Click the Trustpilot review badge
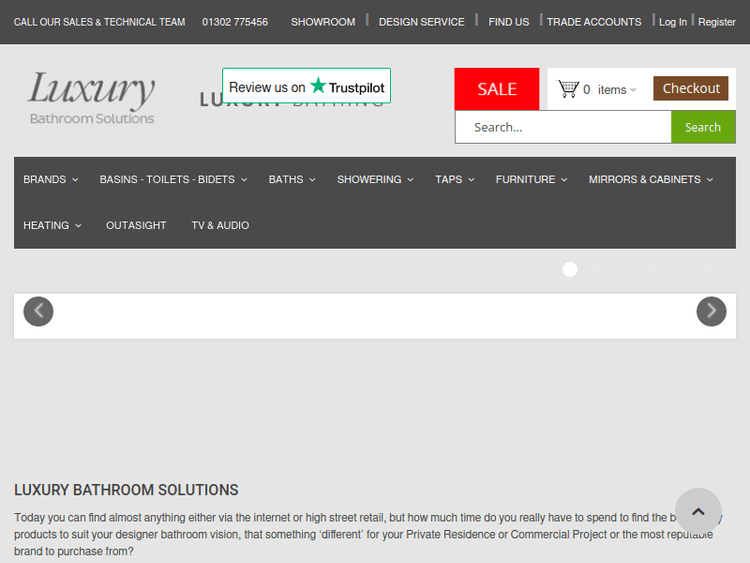The image size is (750, 563). [x=306, y=87]
